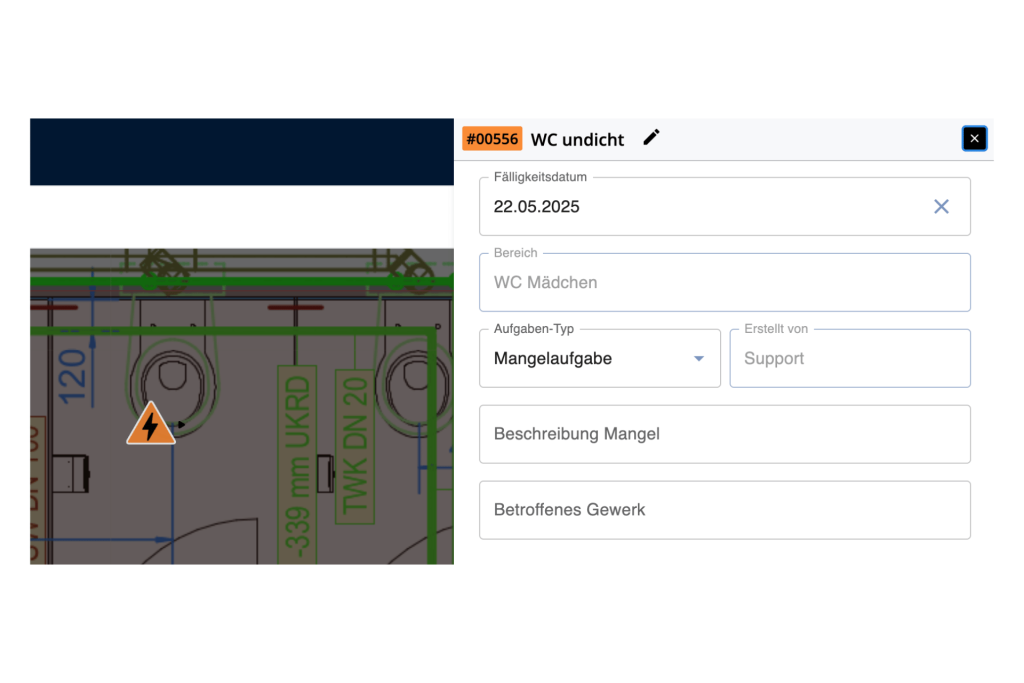This screenshot has height=683, width=1024.
Task: Click the dropdown arrow next to Mangelaufgabe
Action: 699,359
